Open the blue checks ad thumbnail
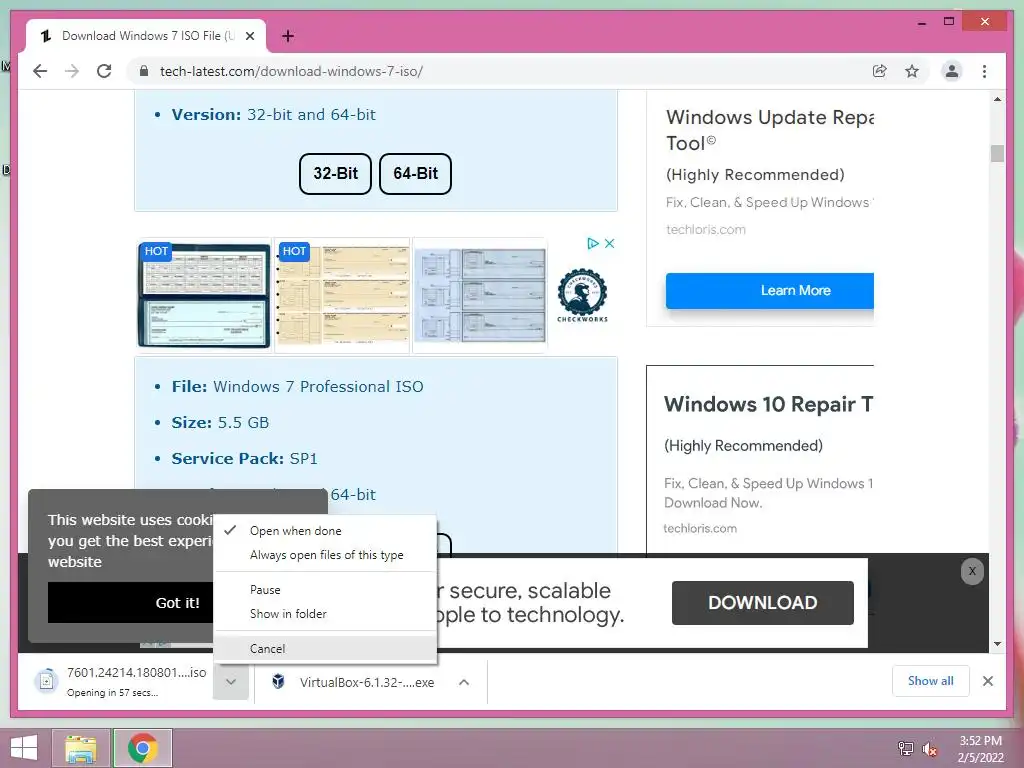Viewport: 1024px width, 768px height. point(480,295)
